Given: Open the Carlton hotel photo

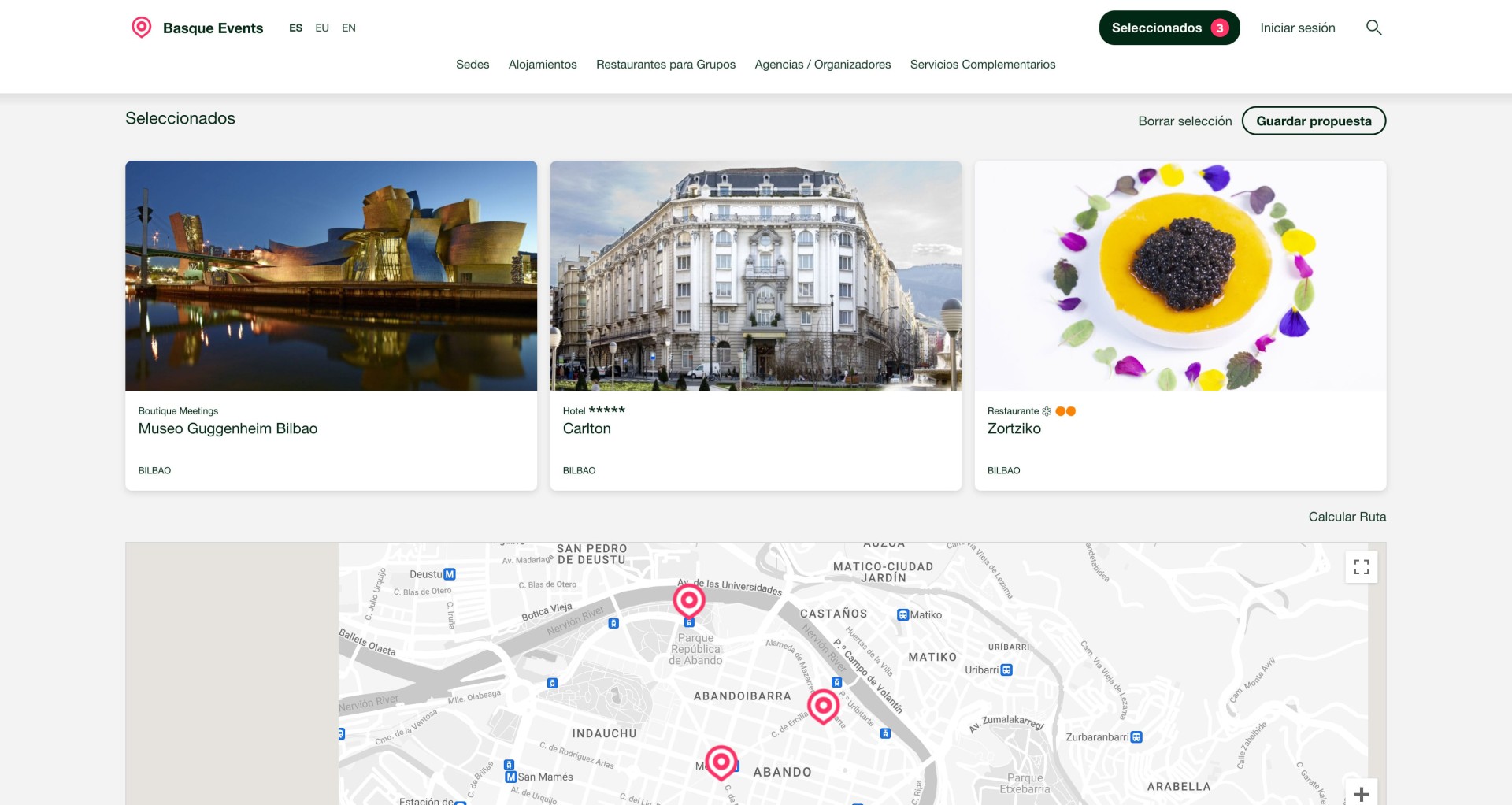Looking at the screenshot, I should [755, 276].
